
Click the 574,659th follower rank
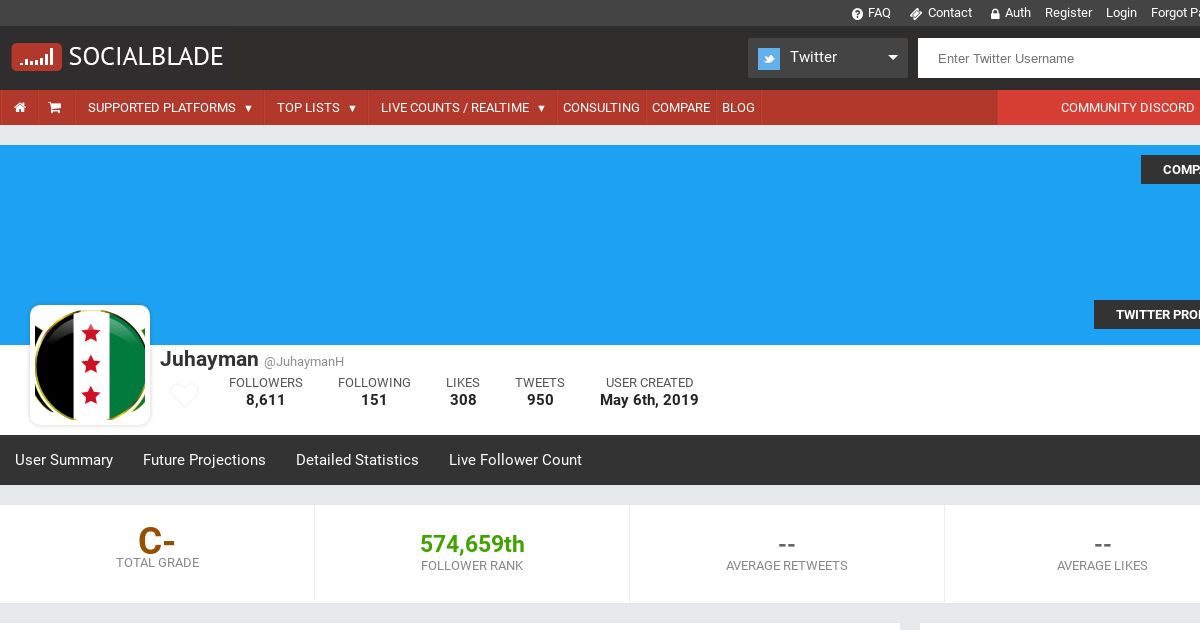[472, 544]
